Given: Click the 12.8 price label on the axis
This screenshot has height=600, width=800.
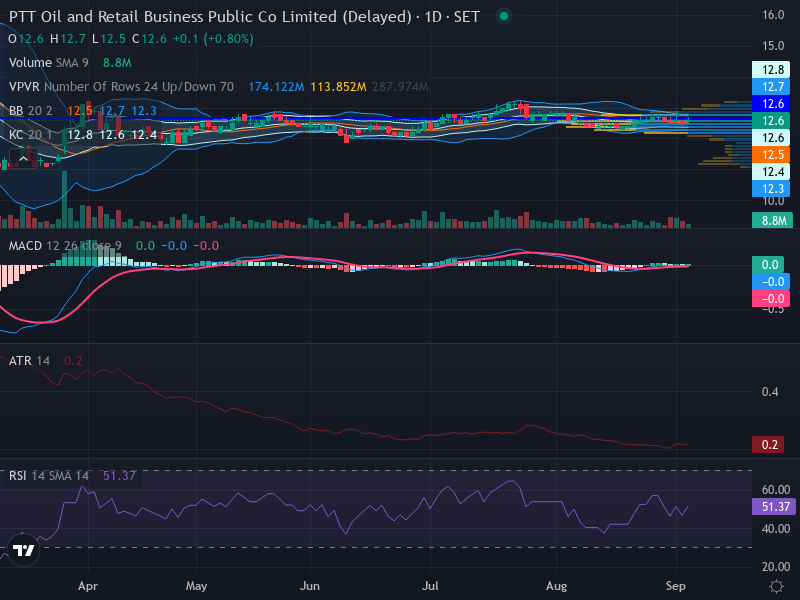Looking at the screenshot, I should pyautogui.click(x=771, y=69).
